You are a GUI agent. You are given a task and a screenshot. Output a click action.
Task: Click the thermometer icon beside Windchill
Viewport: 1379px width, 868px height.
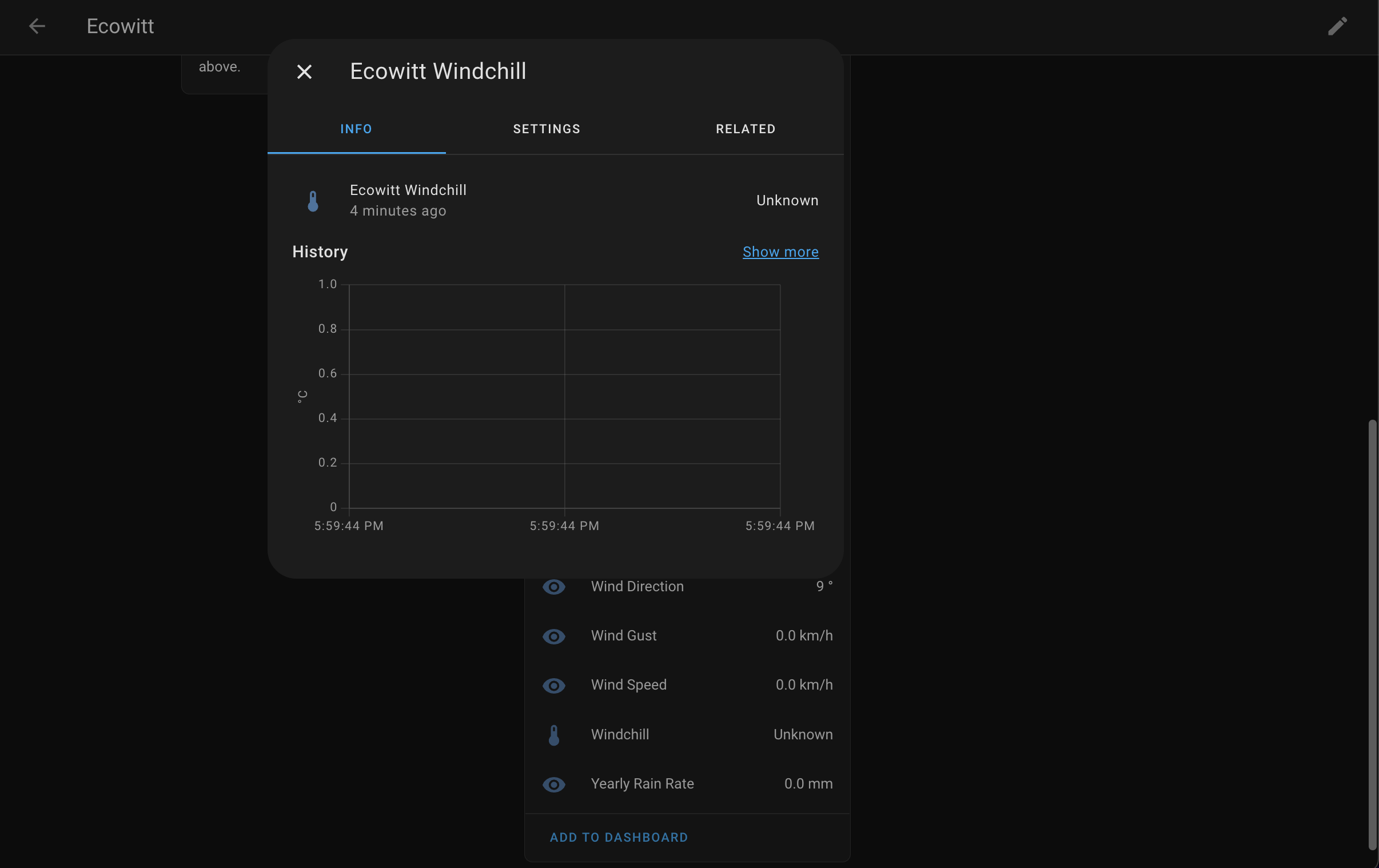(x=553, y=735)
